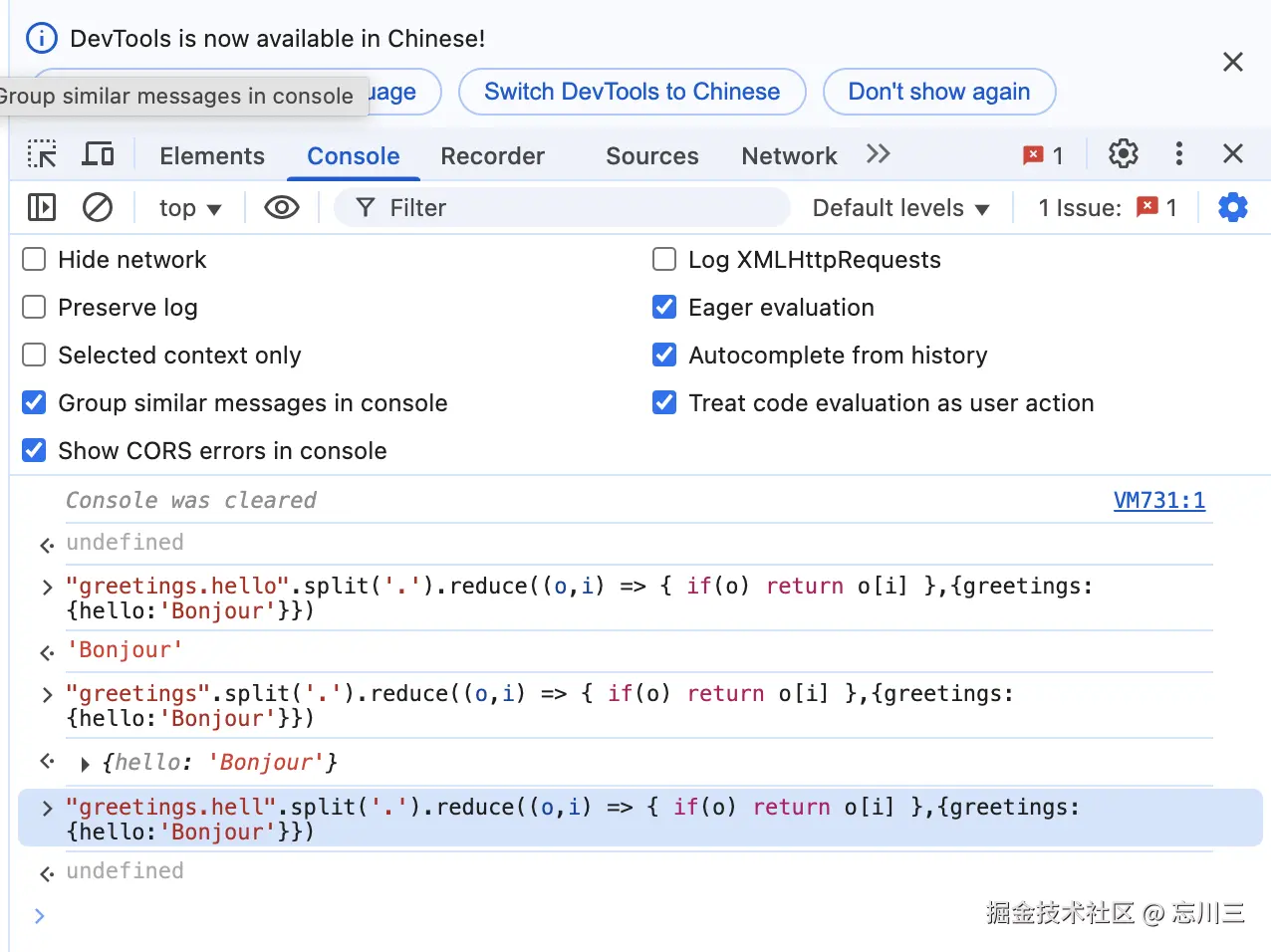Uncheck Show CORS errors in console
Image resolution: width=1271 pixels, height=952 pixels.
tap(34, 451)
